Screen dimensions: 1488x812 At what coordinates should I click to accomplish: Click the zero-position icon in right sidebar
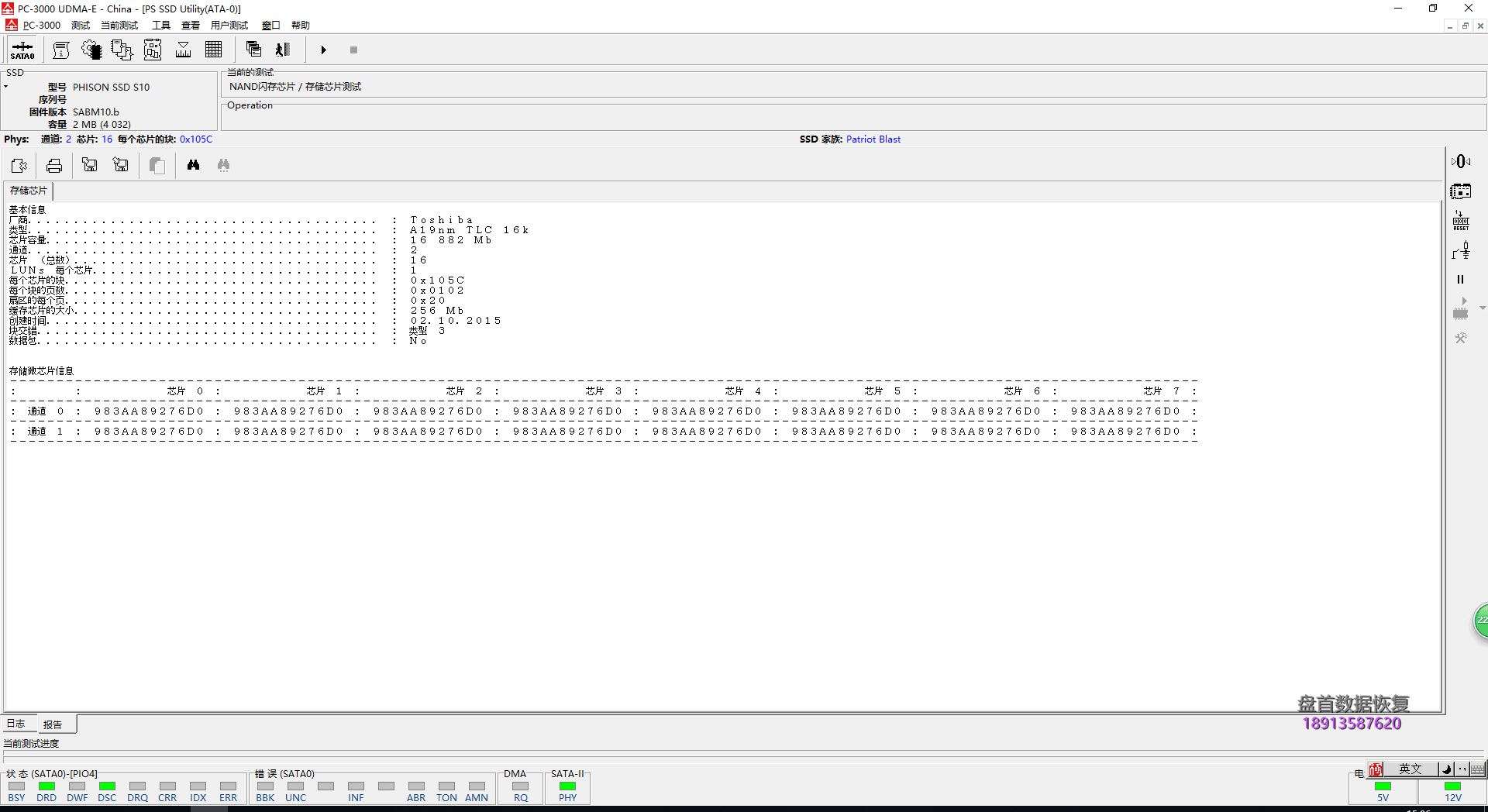(1461, 161)
